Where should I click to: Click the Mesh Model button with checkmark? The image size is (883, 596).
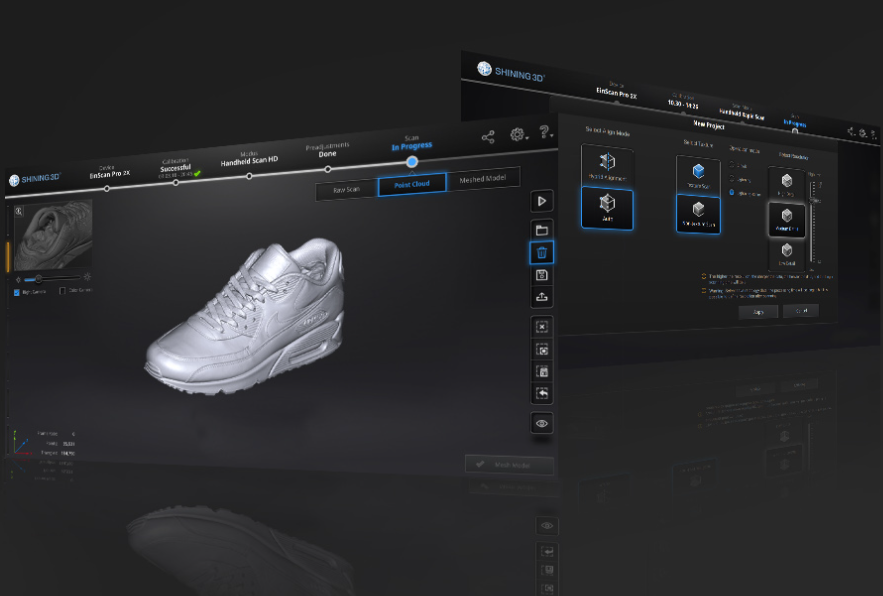coord(510,465)
